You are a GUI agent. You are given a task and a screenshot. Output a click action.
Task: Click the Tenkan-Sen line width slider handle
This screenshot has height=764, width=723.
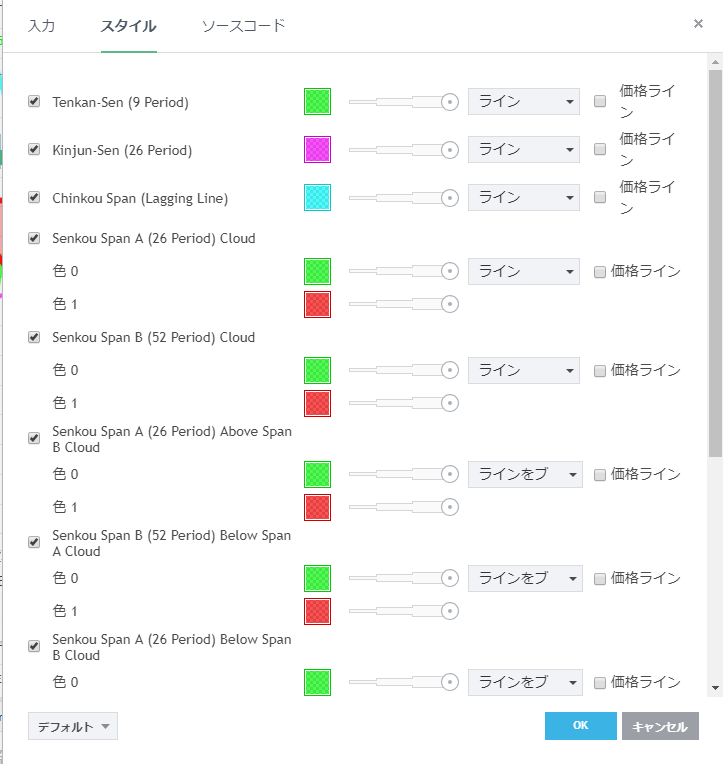450,101
